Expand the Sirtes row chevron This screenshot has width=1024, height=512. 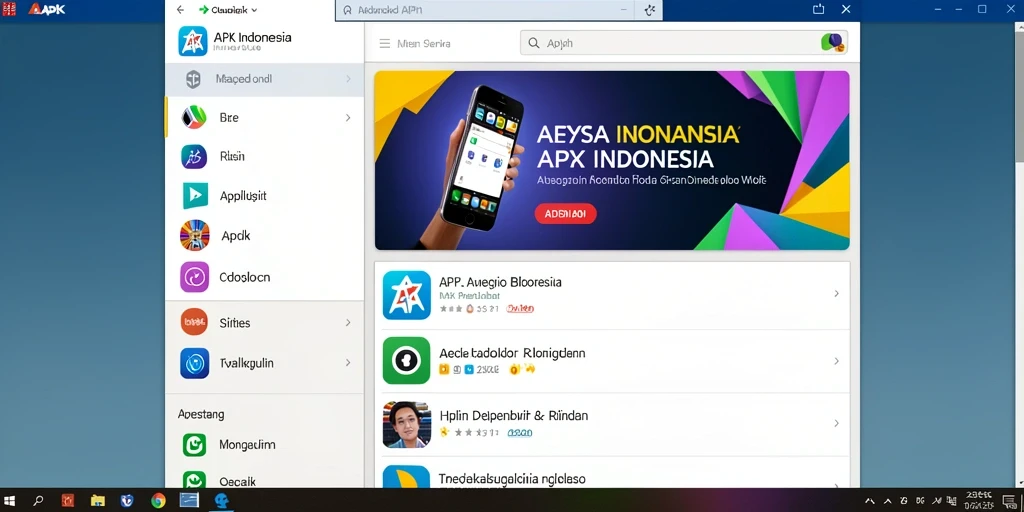[348, 323]
